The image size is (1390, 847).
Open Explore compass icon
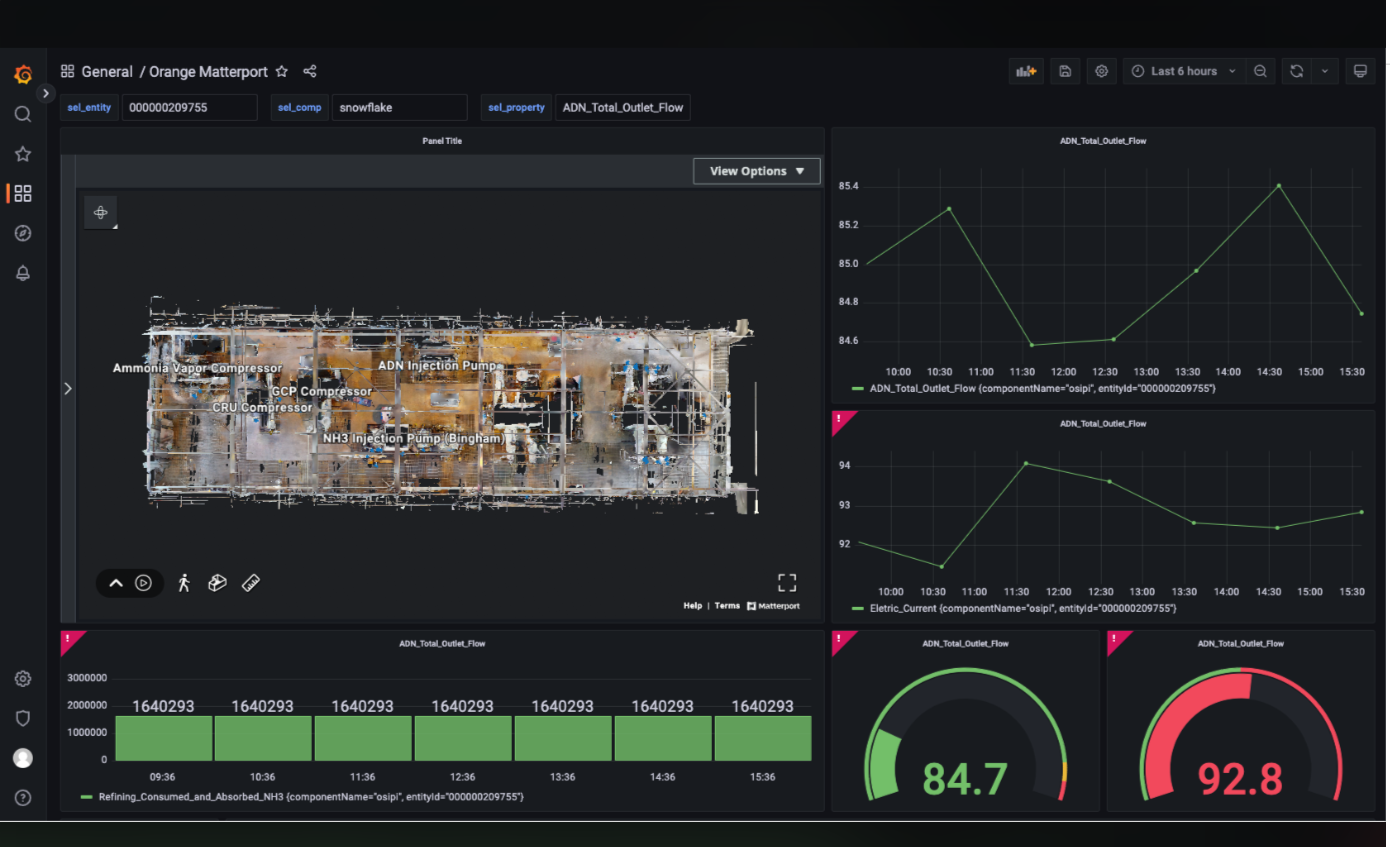[x=23, y=233]
